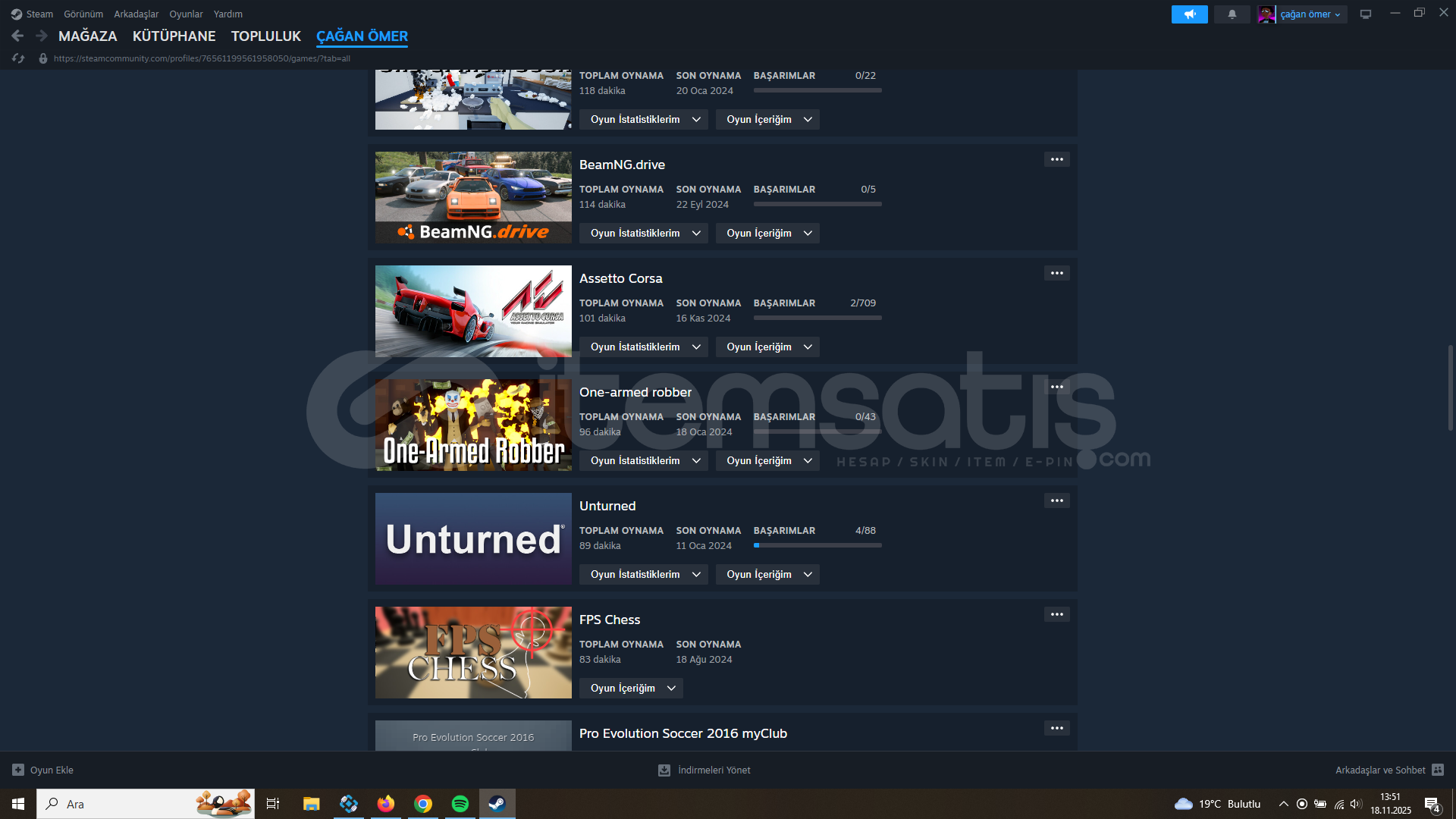Click the Assetto Corsa game thumbnail
The image size is (1456, 819).
click(x=473, y=311)
